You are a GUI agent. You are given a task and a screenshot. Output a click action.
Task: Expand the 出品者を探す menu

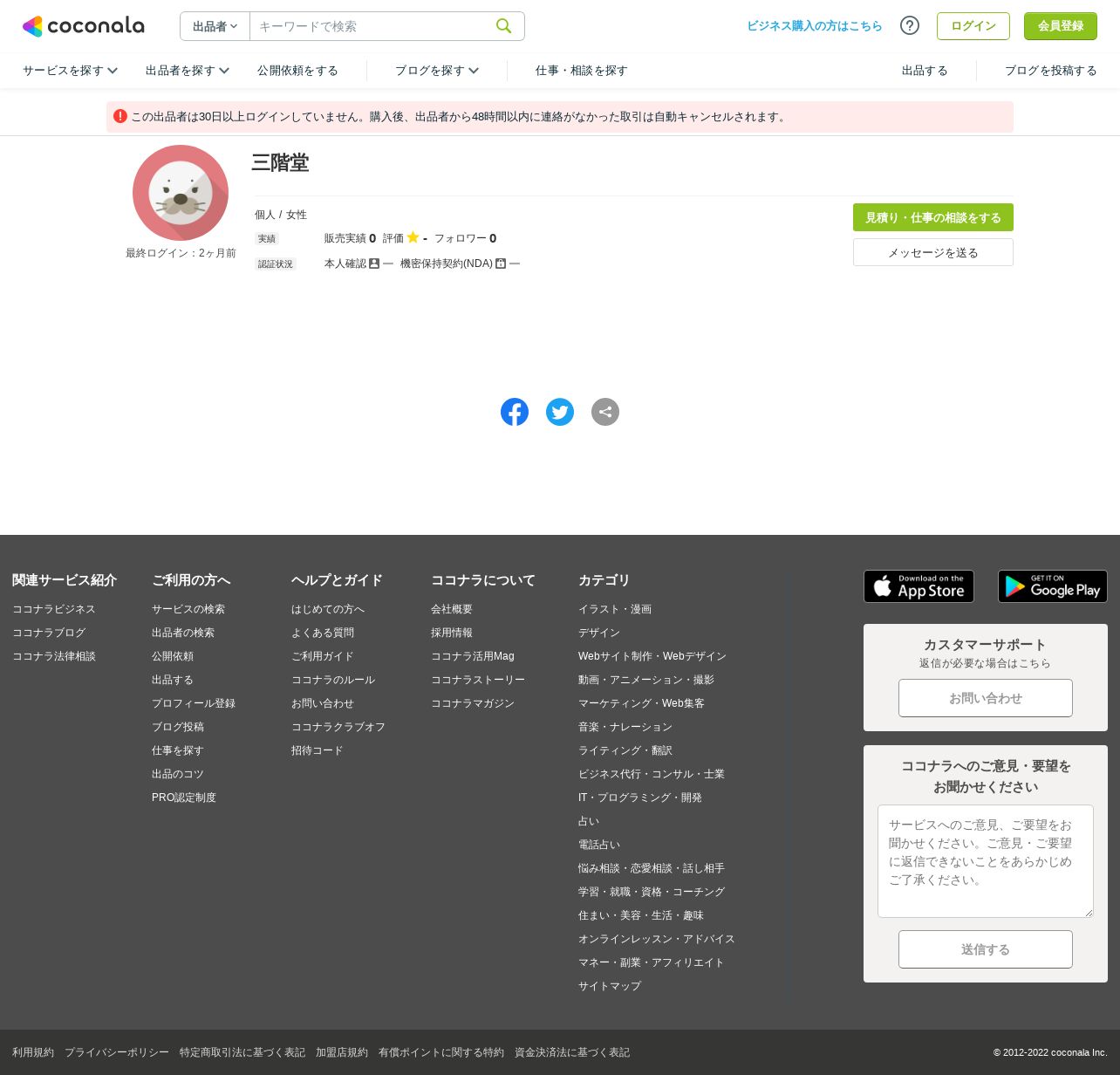coord(188,71)
